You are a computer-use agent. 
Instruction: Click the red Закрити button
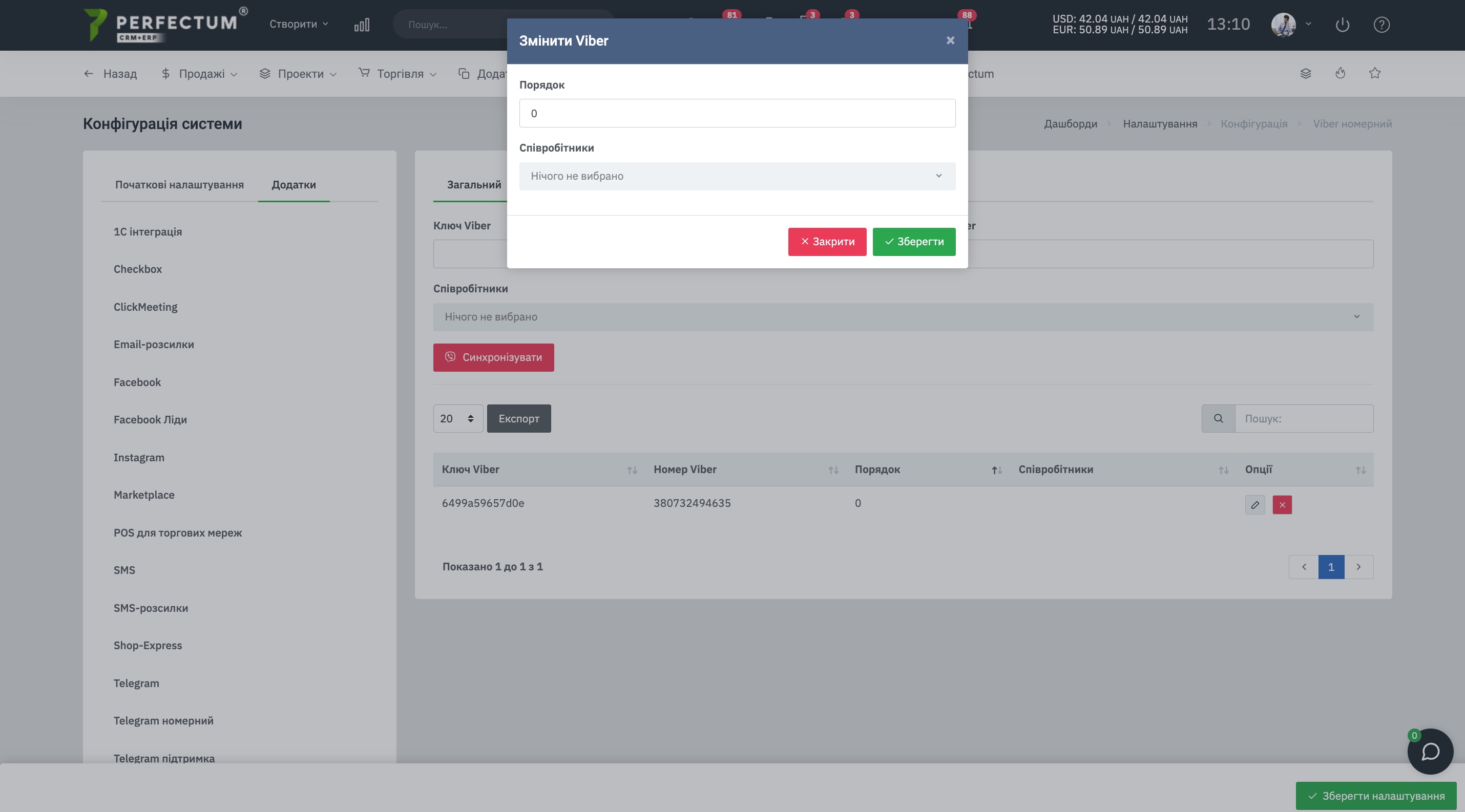click(x=827, y=242)
